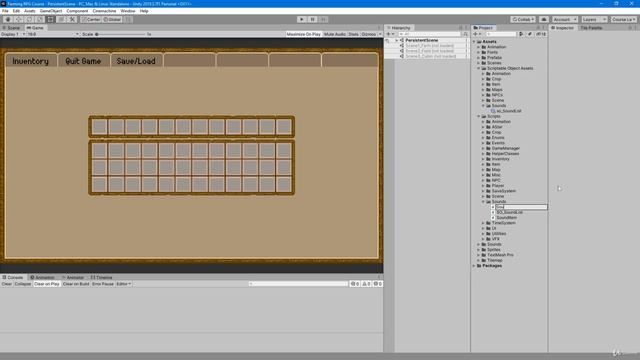Expand the TimeSystem folder
640x360 pixels.
tap(483, 223)
